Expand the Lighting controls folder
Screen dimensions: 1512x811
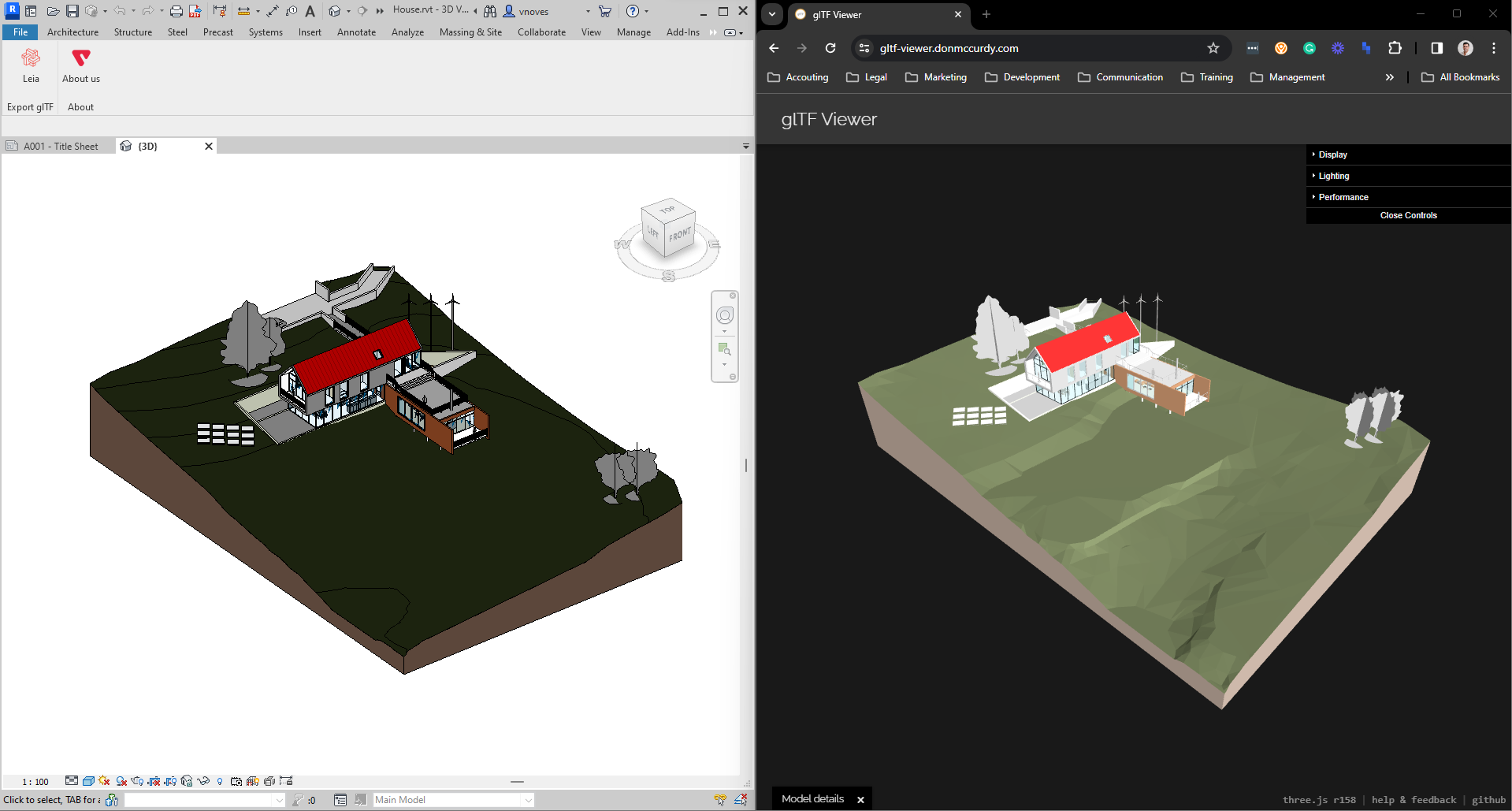pos(1333,176)
